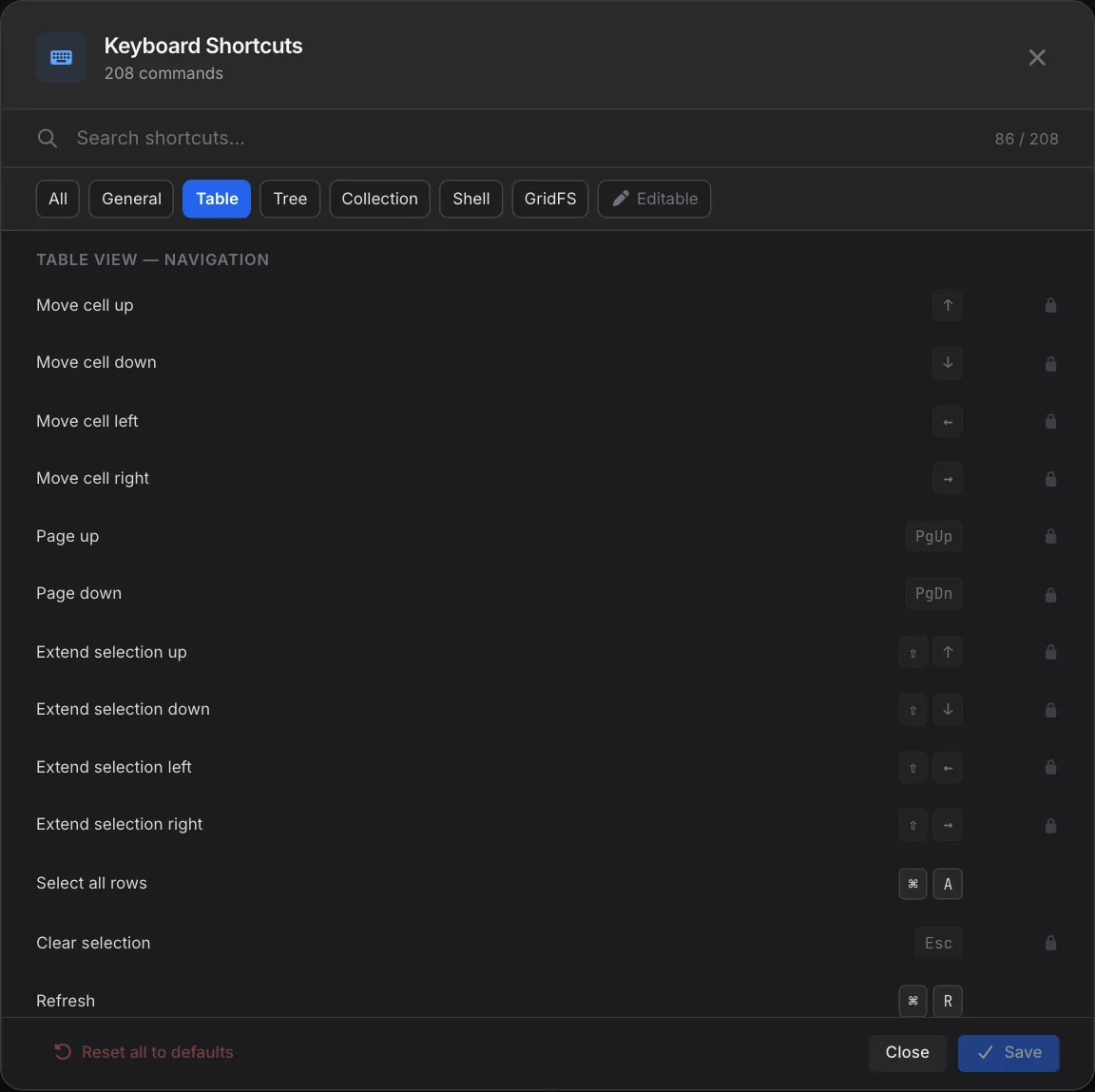
Task: Click the Shift key for Extend selection left
Action: tap(912, 767)
